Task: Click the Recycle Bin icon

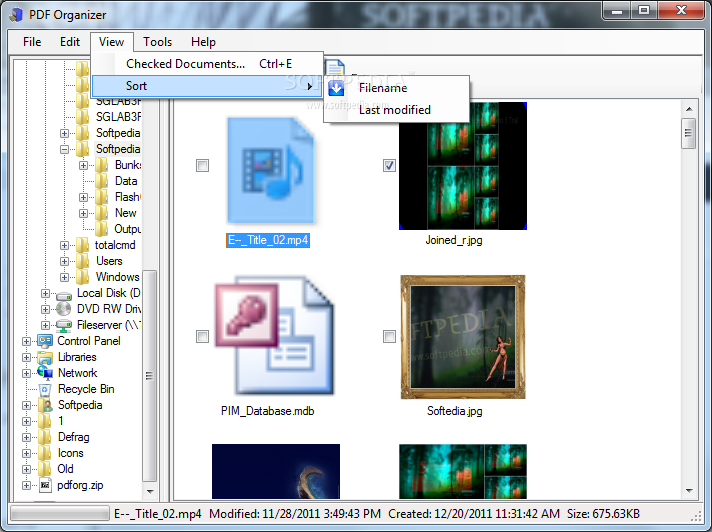Action: point(44,389)
